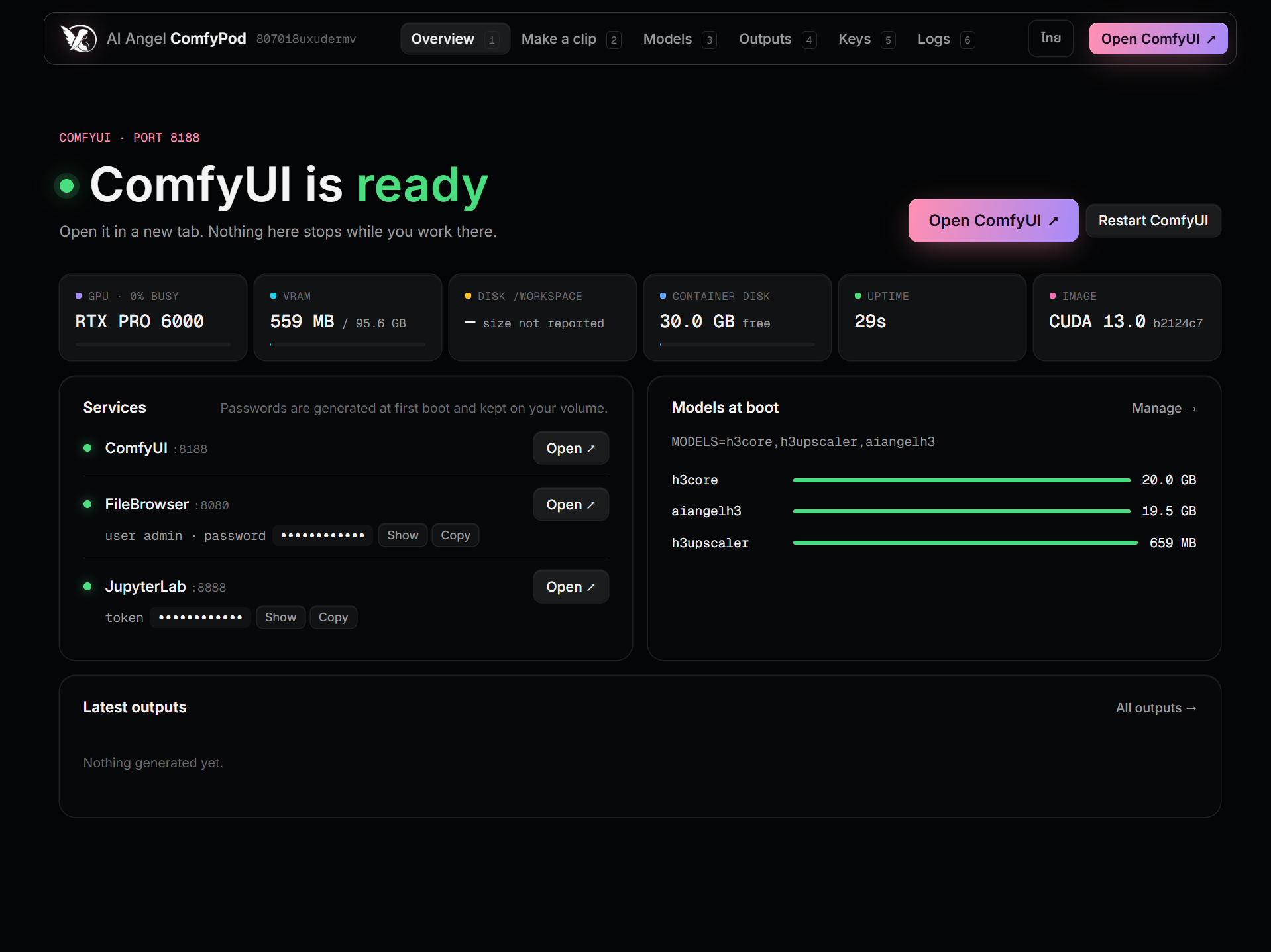Click the JupyterLab port :8888 label
This screenshot has width=1271, height=952.
[x=209, y=588]
